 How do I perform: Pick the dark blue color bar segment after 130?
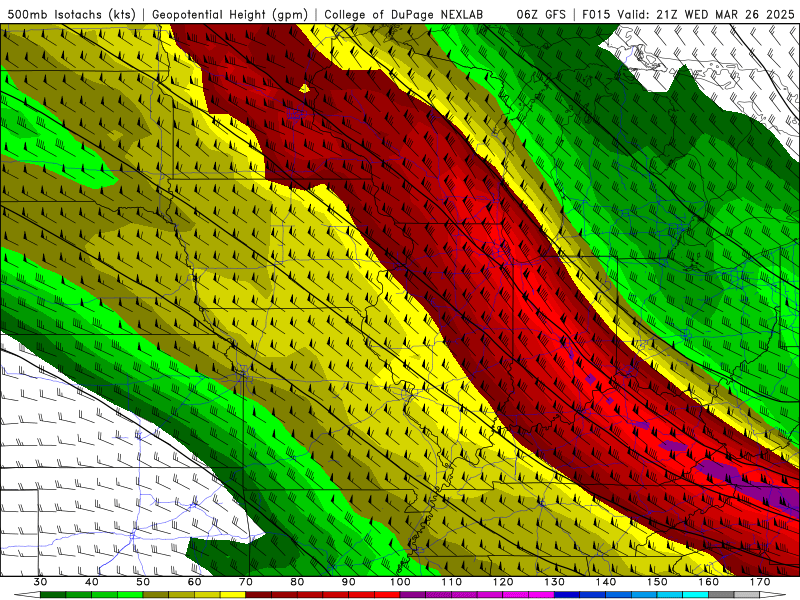coord(567,595)
